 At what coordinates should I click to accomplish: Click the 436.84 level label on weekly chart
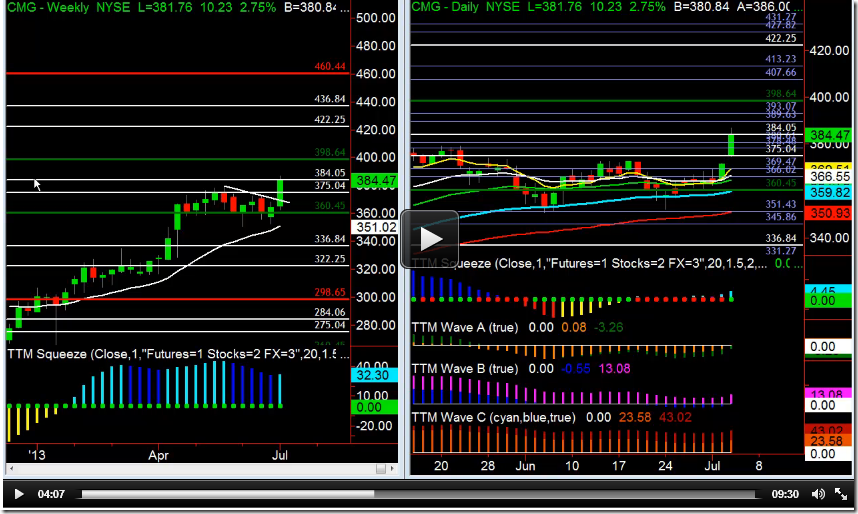pos(330,99)
